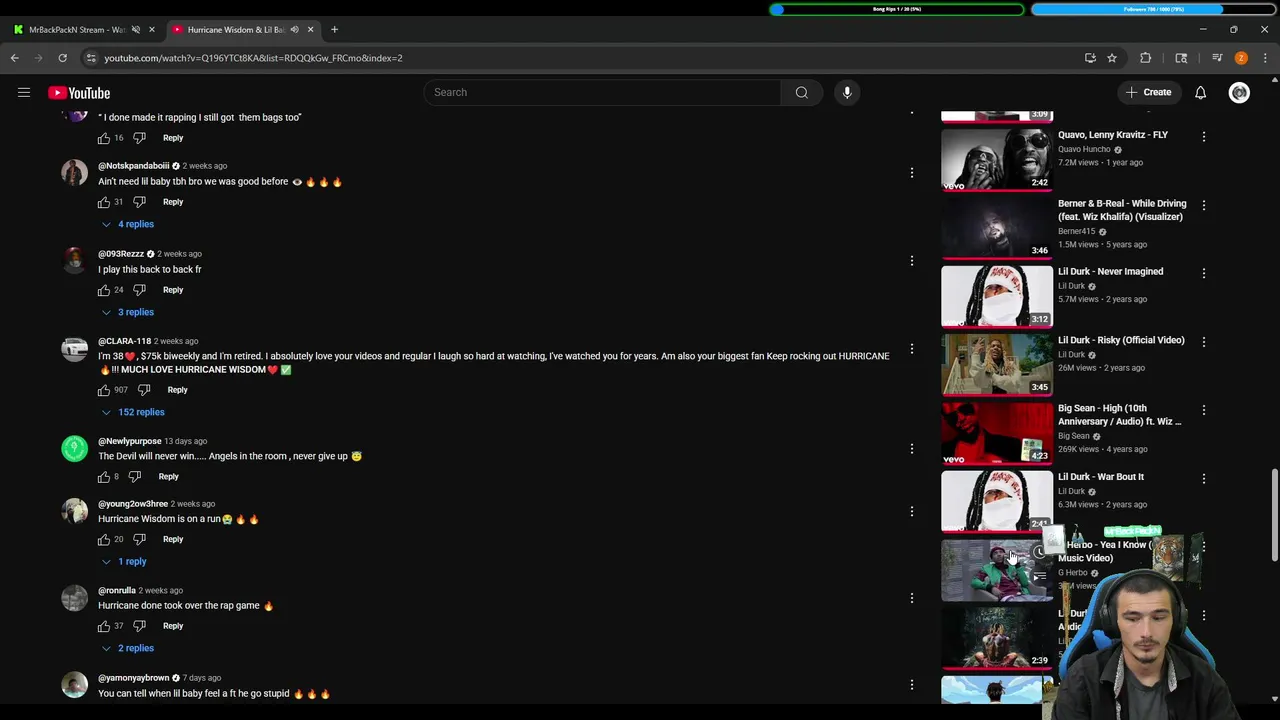Bookmark this page with star icon
Screen dimensions: 1280x720
tap(1111, 58)
